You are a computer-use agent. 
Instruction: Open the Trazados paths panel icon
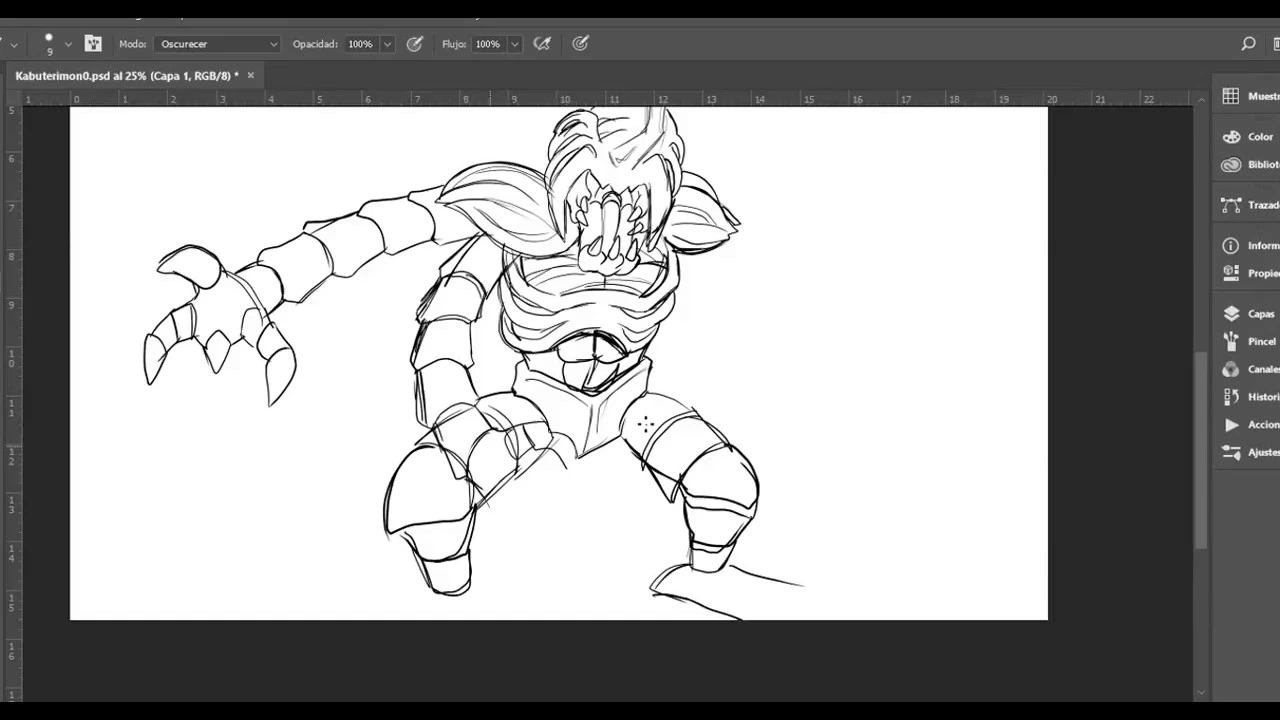point(1231,205)
